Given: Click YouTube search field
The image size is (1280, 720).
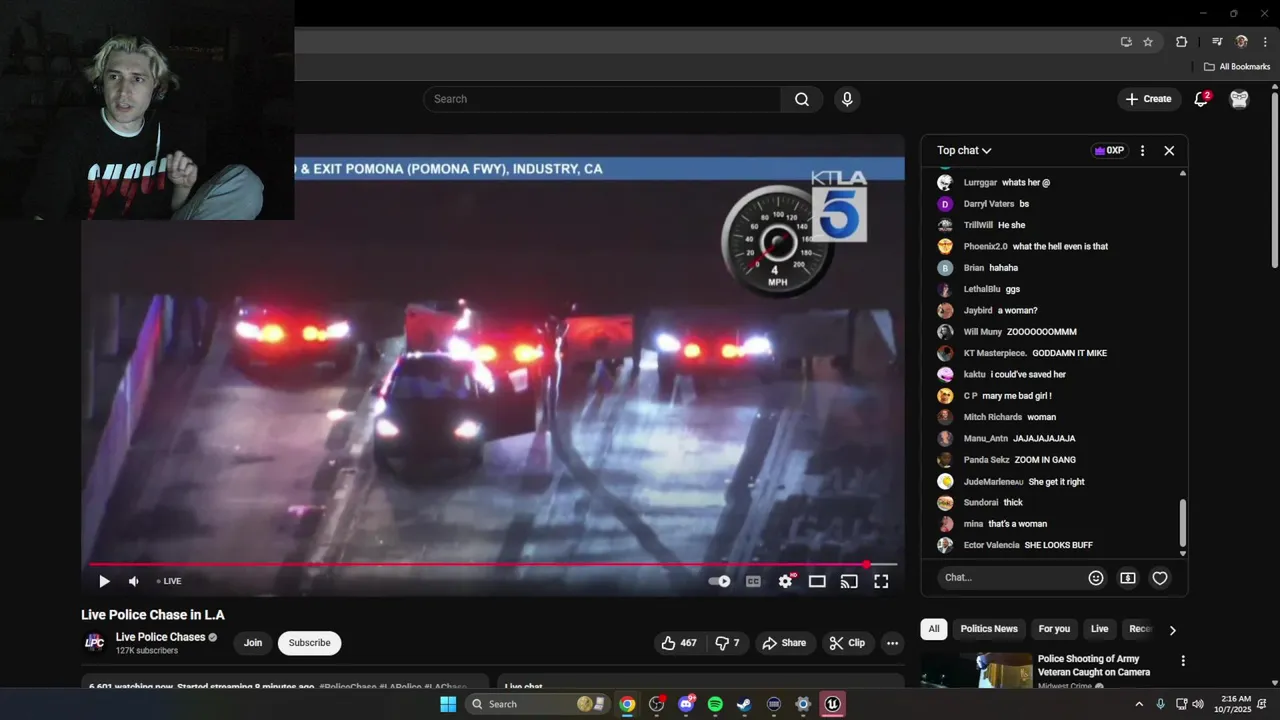Looking at the screenshot, I should click(x=603, y=99).
